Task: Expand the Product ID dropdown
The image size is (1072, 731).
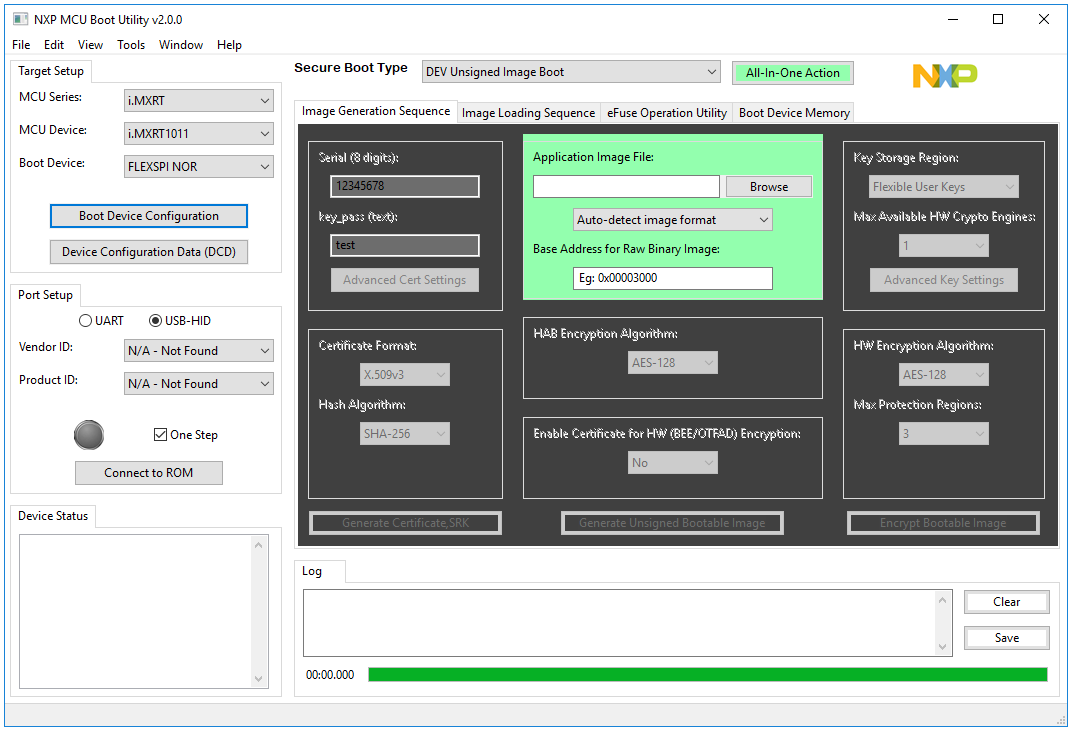Action: pyautogui.click(x=198, y=384)
